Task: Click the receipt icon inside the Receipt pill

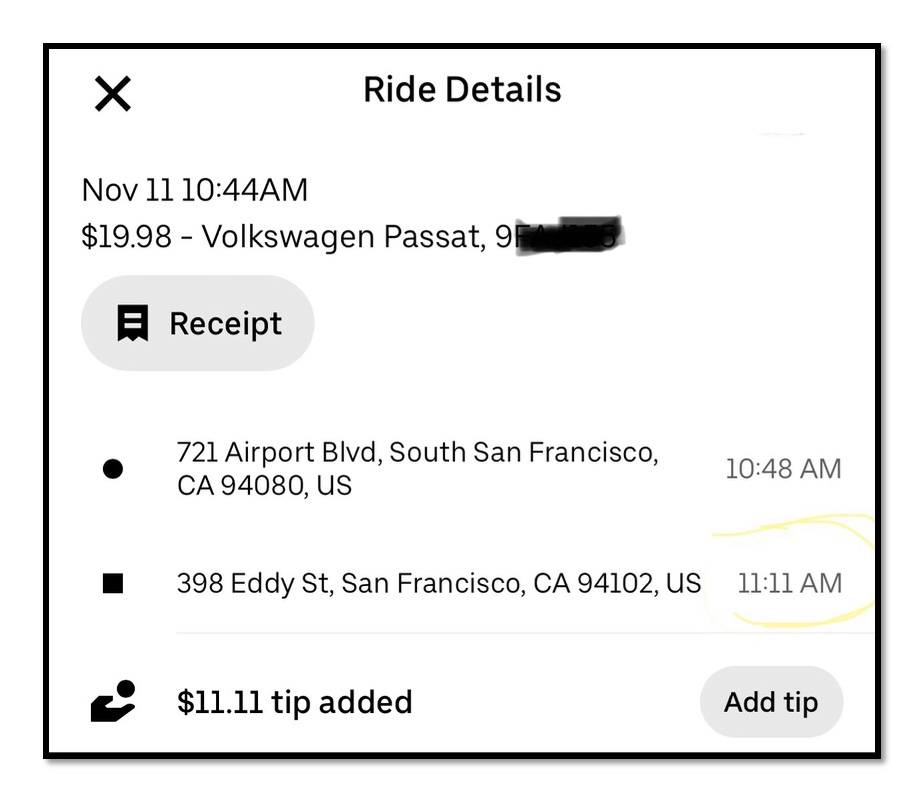Action: point(133,323)
